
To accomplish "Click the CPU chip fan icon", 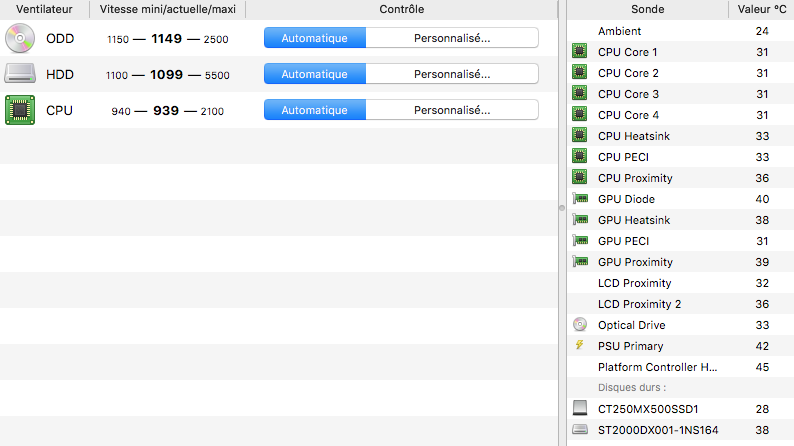I will (x=20, y=110).
